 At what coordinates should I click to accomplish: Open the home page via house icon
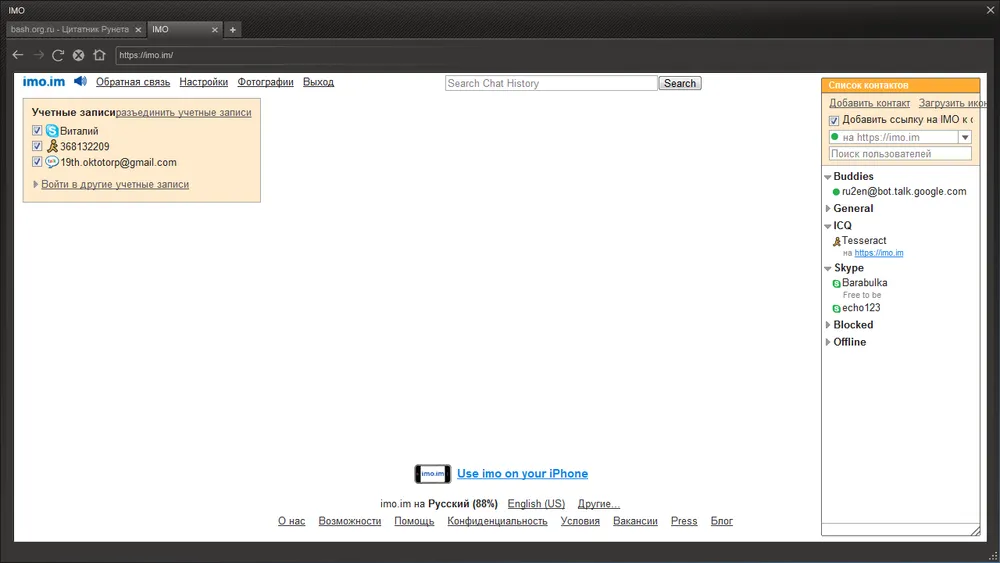coord(99,55)
